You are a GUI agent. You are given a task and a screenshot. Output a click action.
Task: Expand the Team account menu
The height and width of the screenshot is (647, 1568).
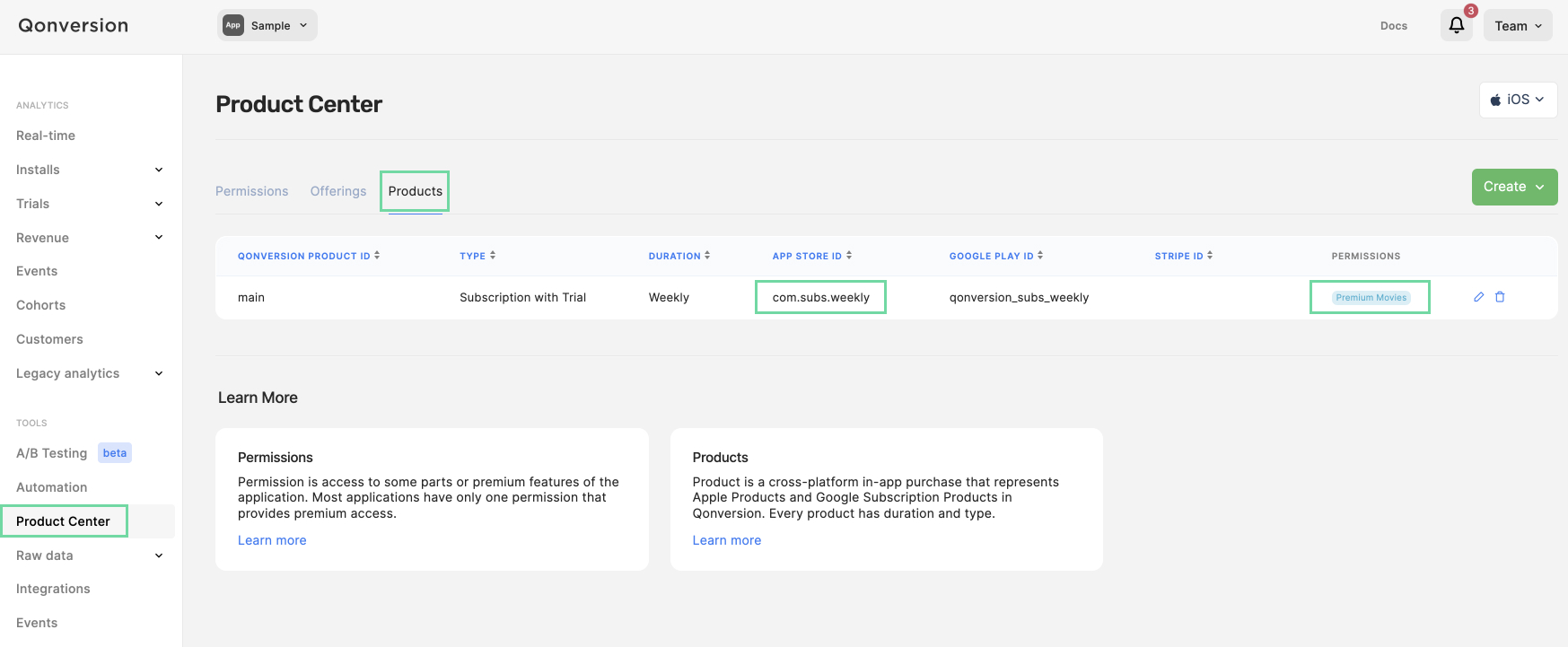(x=1518, y=26)
